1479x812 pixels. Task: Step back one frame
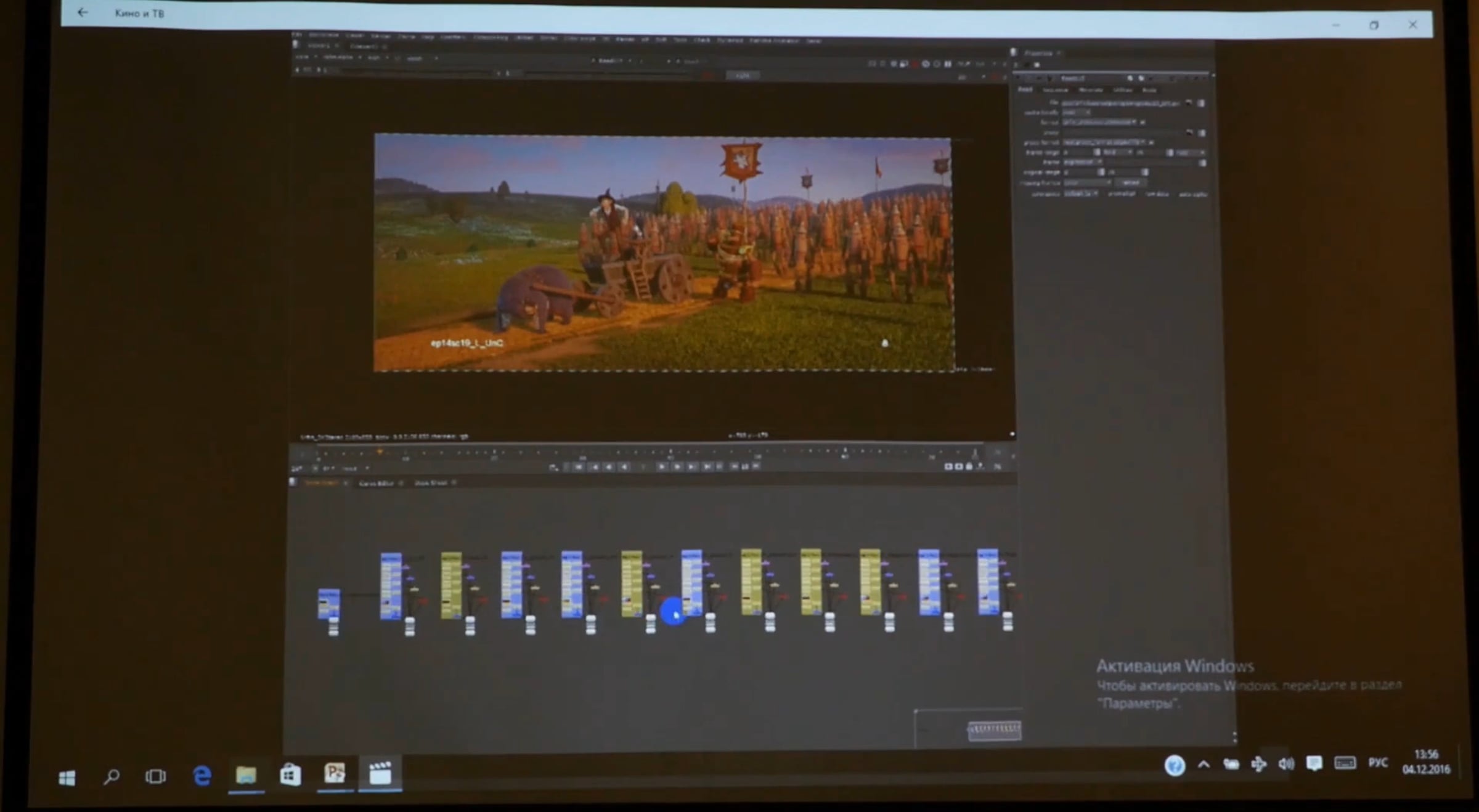click(609, 467)
